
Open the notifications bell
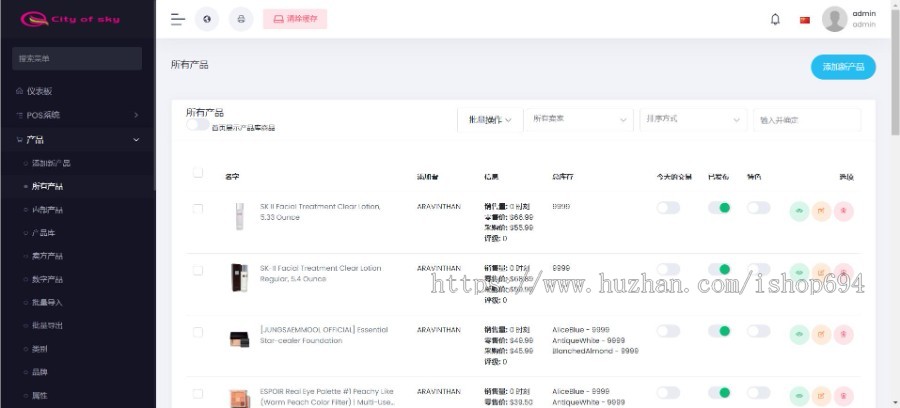coord(775,20)
